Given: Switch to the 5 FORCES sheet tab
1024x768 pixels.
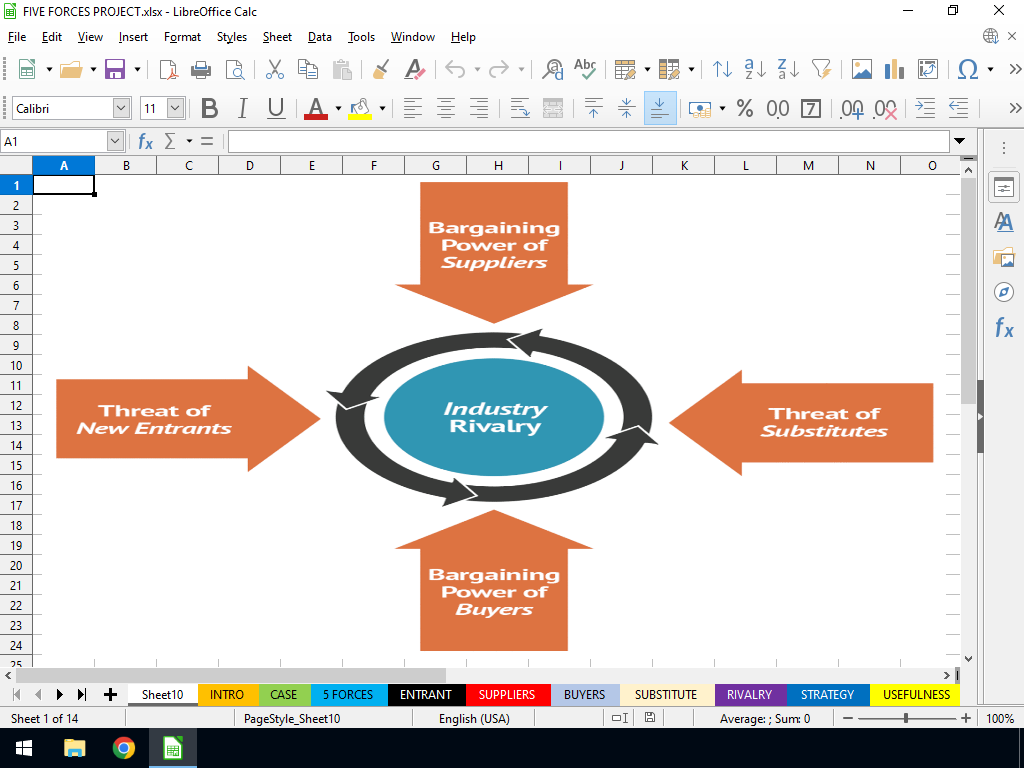Looking at the screenshot, I should (x=348, y=695).
